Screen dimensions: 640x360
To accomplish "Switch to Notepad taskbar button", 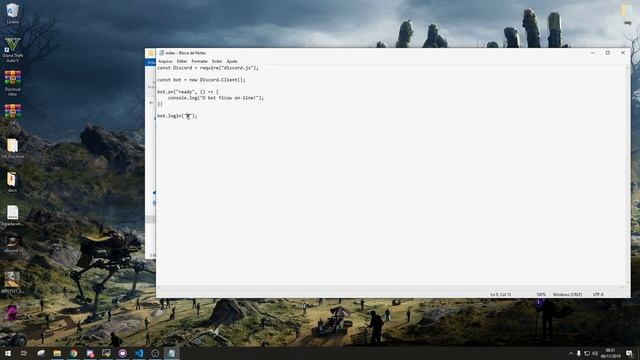I will [171, 353].
